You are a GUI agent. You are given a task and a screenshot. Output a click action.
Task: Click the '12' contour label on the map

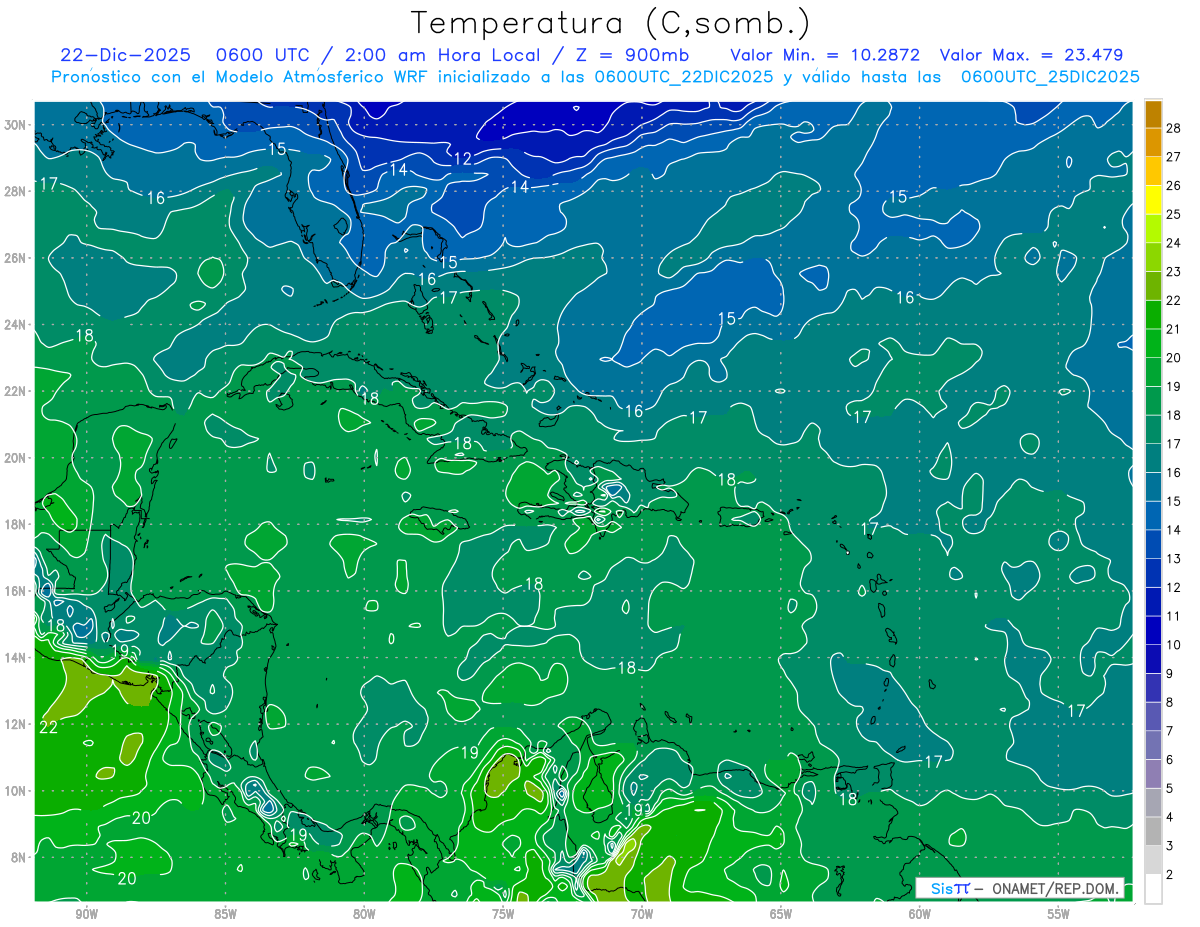click(x=463, y=158)
